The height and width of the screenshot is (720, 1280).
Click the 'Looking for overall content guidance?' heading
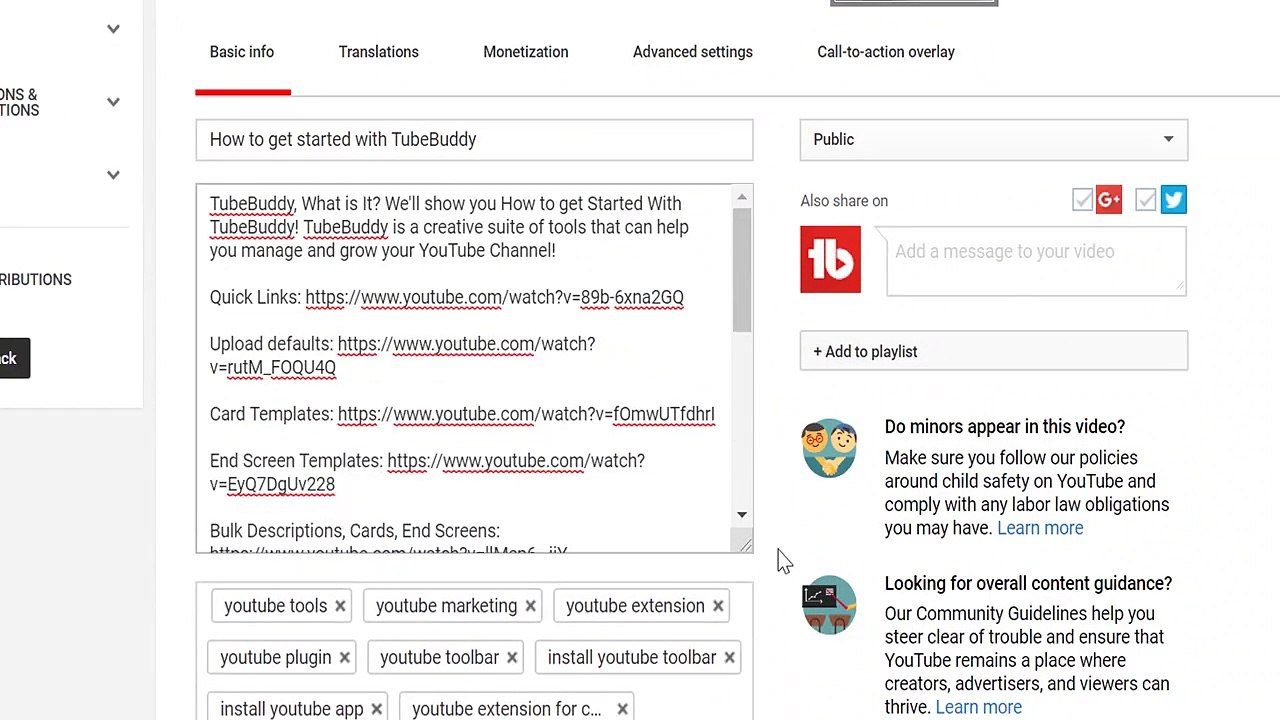coord(1028,584)
